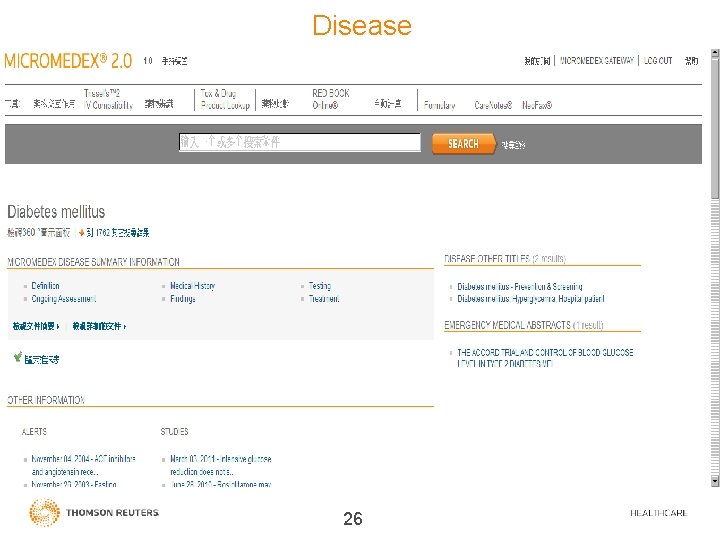Open the Testing link

click(320, 286)
